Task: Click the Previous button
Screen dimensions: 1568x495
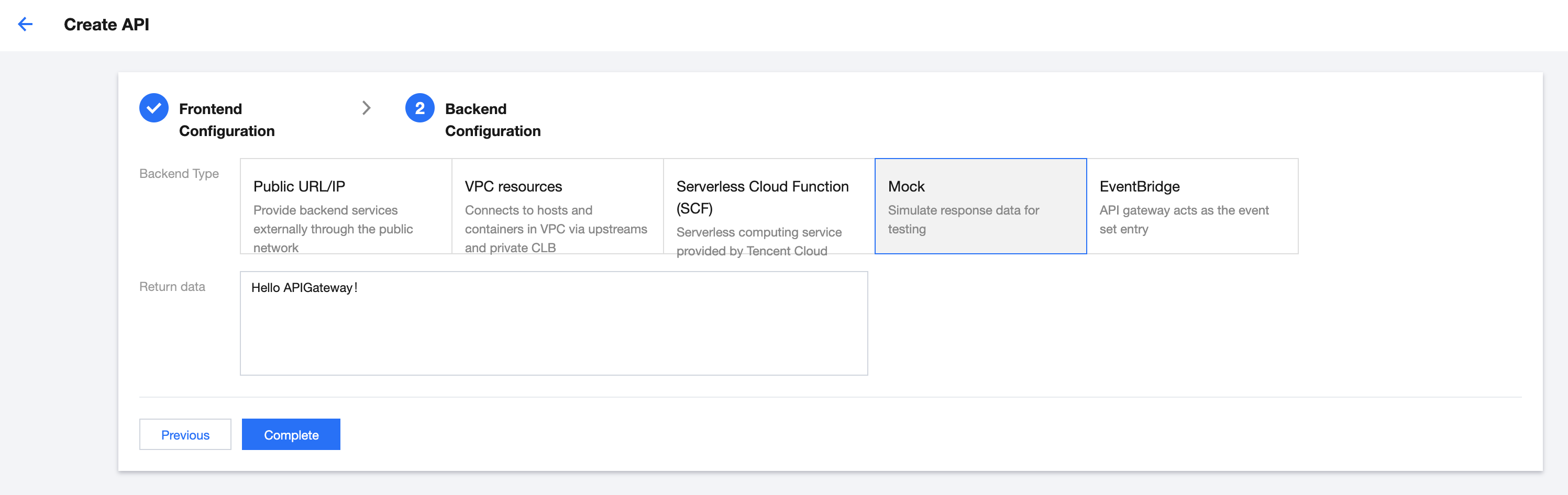Action: 185,435
